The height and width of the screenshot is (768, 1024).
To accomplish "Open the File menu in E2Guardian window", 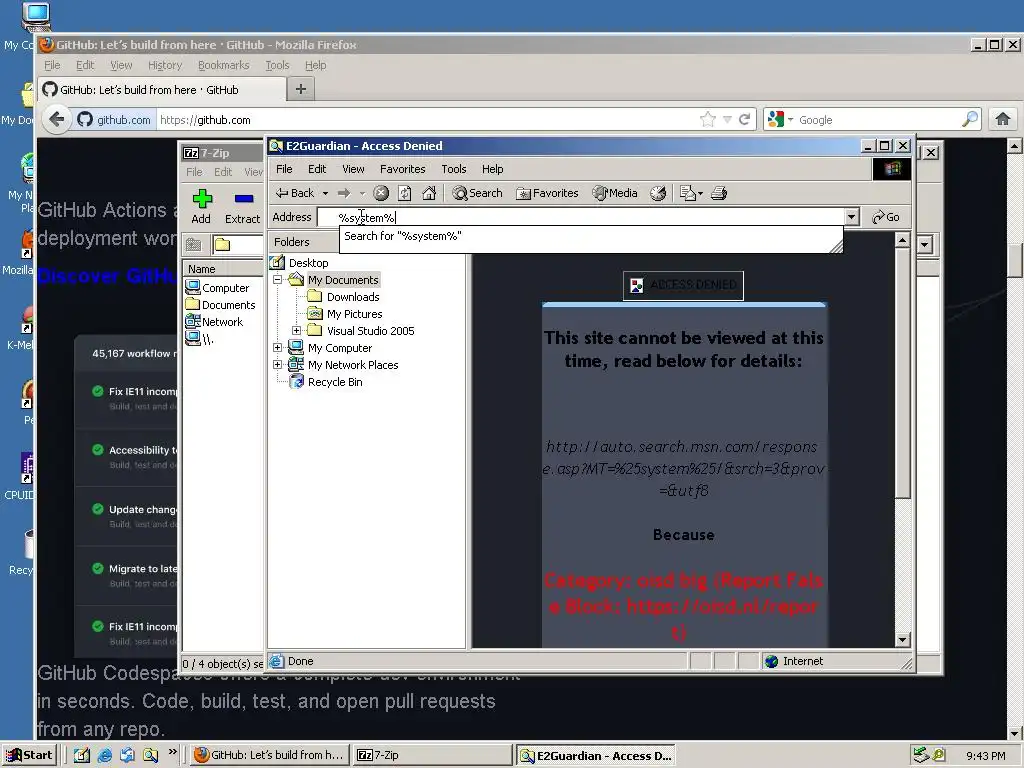I will (x=284, y=169).
